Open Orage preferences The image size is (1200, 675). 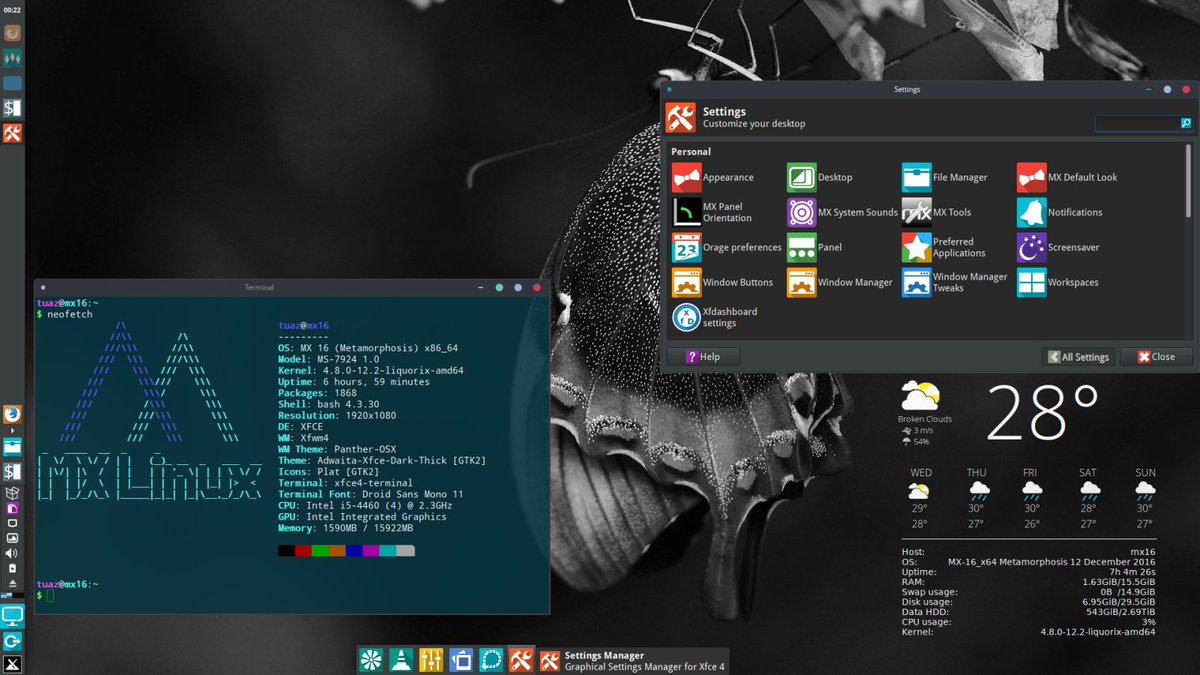point(727,247)
